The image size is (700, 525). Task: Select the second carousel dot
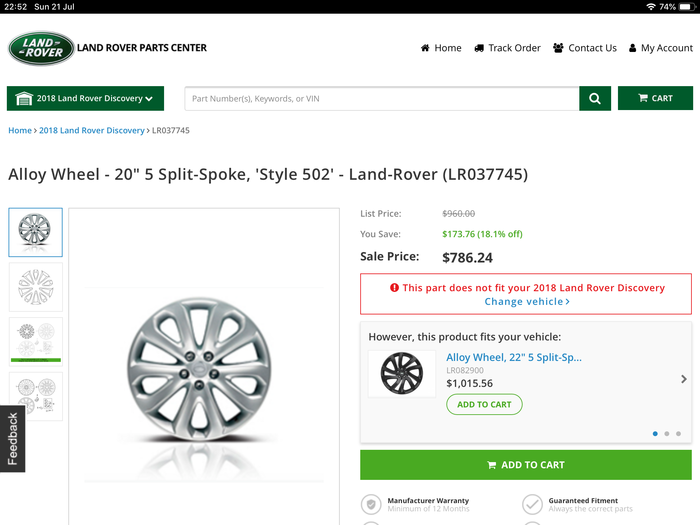[667, 433]
